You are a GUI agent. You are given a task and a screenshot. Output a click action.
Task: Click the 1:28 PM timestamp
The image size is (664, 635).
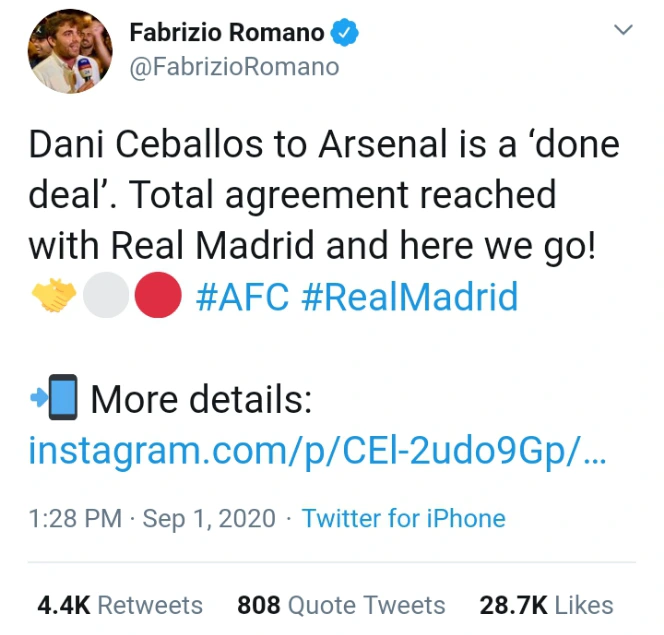coord(75,519)
